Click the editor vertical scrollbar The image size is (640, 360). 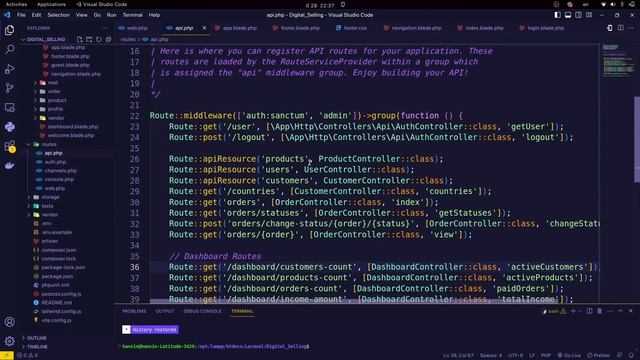click(637, 140)
